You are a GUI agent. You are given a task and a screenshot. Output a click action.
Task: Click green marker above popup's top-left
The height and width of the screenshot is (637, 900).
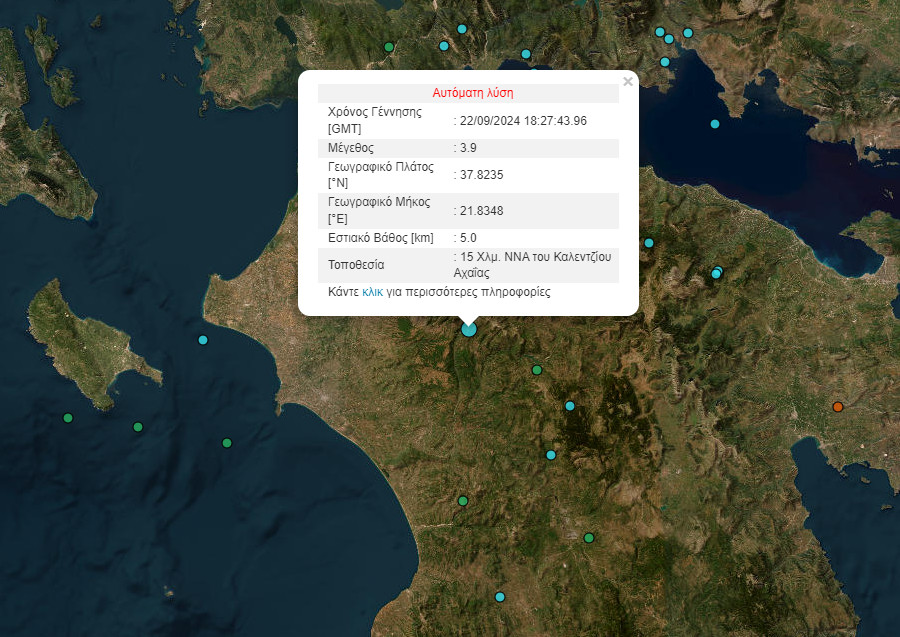389,47
